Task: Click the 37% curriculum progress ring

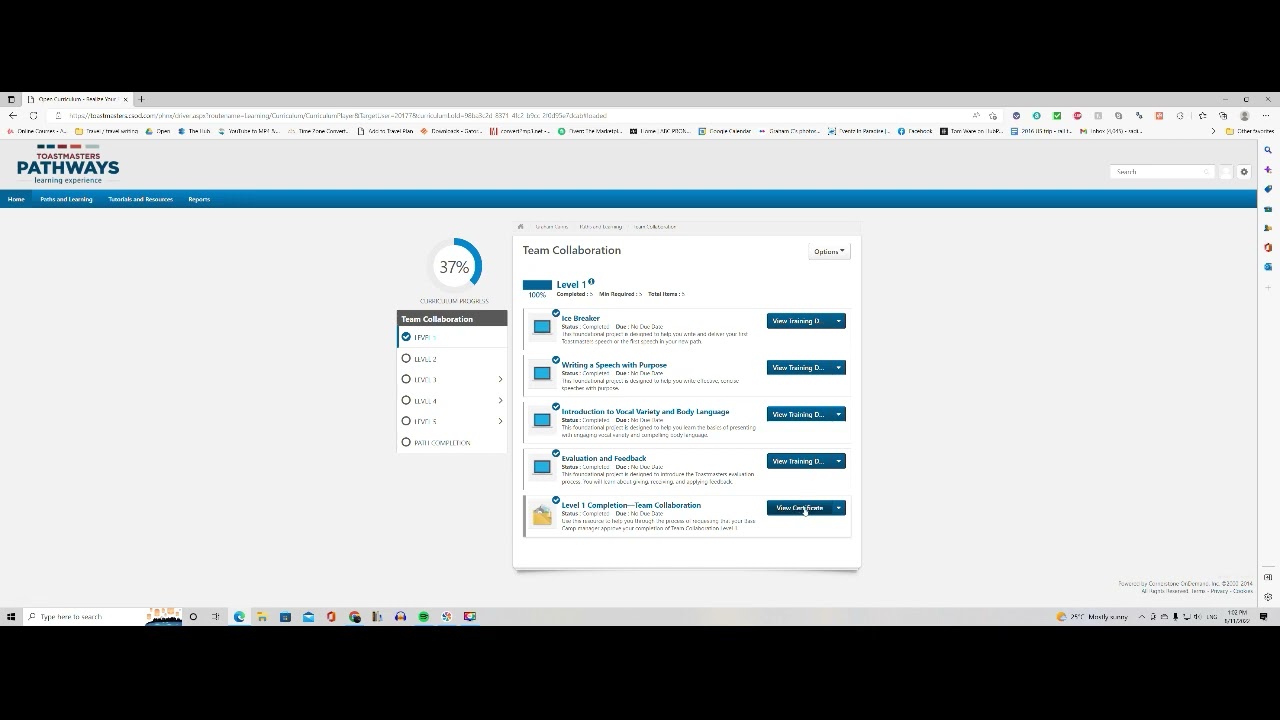Action: click(454, 267)
